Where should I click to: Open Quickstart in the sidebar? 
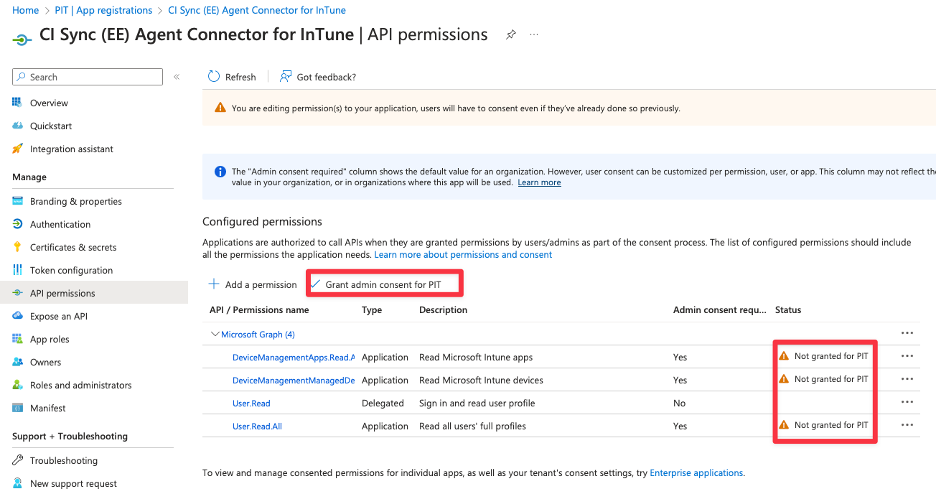pos(51,126)
